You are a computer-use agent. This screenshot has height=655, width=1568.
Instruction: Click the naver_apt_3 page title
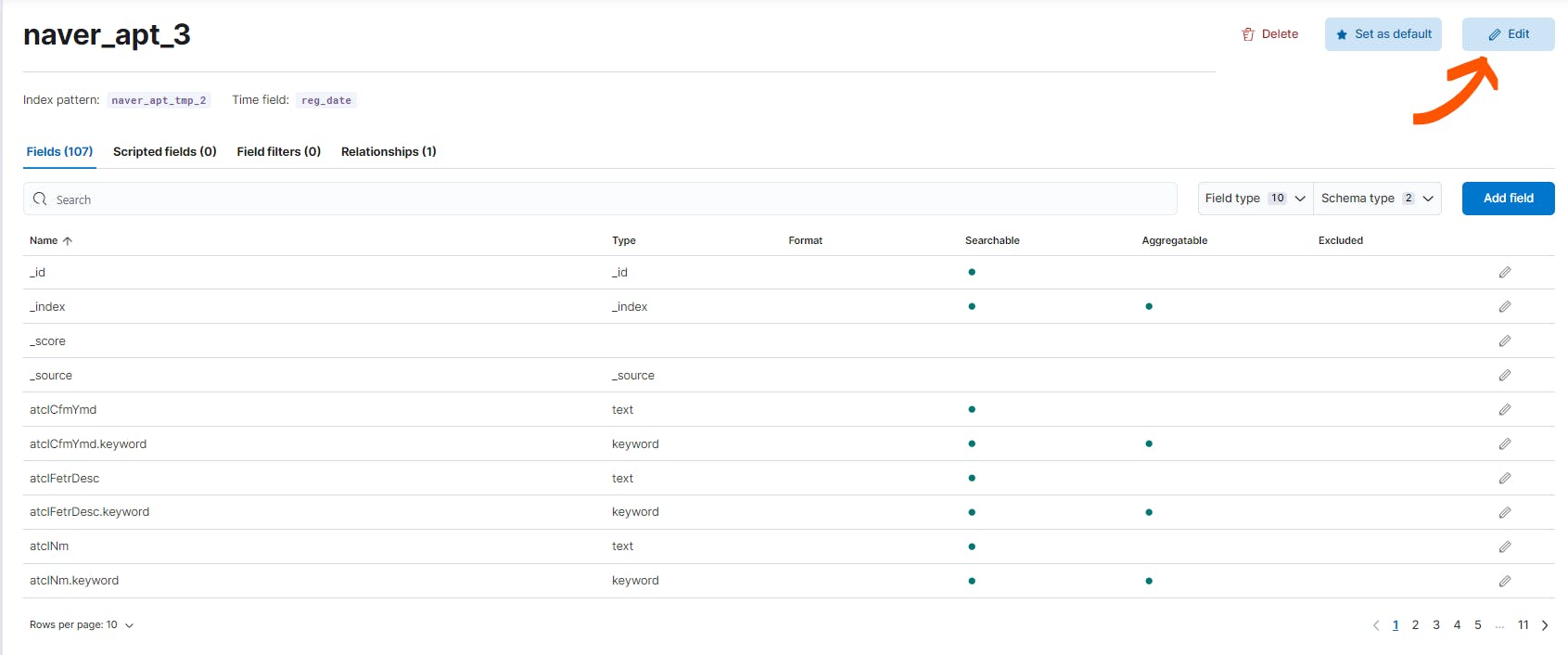pyautogui.click(x=107, y=34)
